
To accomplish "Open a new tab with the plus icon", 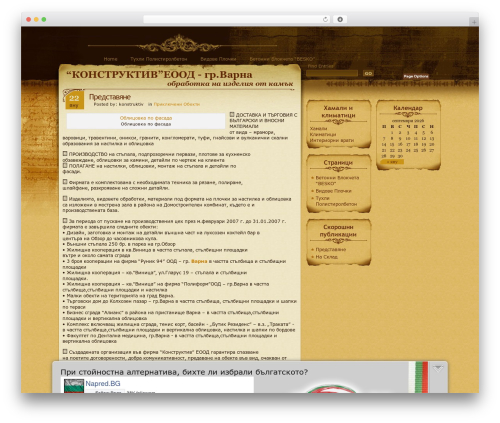I will click(x=474, y=22).
